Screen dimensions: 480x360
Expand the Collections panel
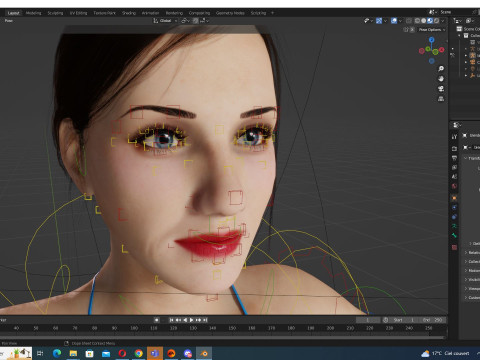click(x=472, y=262)
